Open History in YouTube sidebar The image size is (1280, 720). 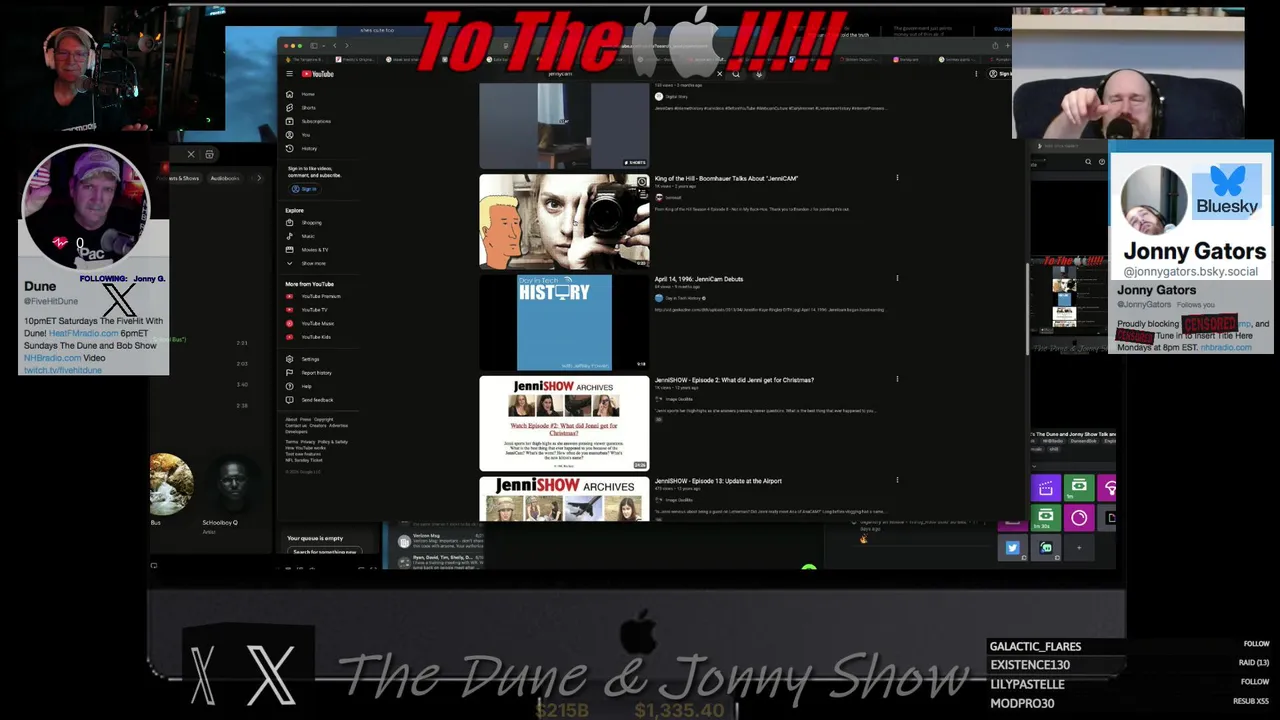[x=302, y=148]
